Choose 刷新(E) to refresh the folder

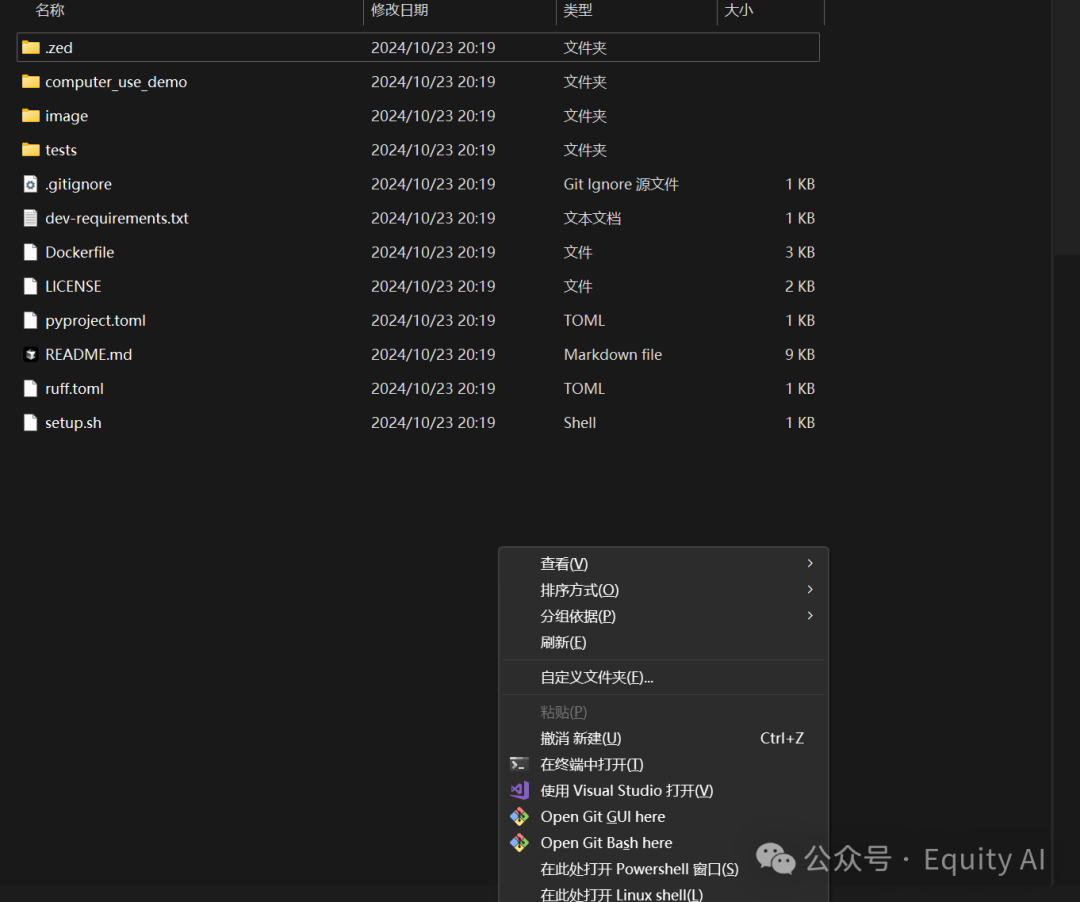pos(664,642)
